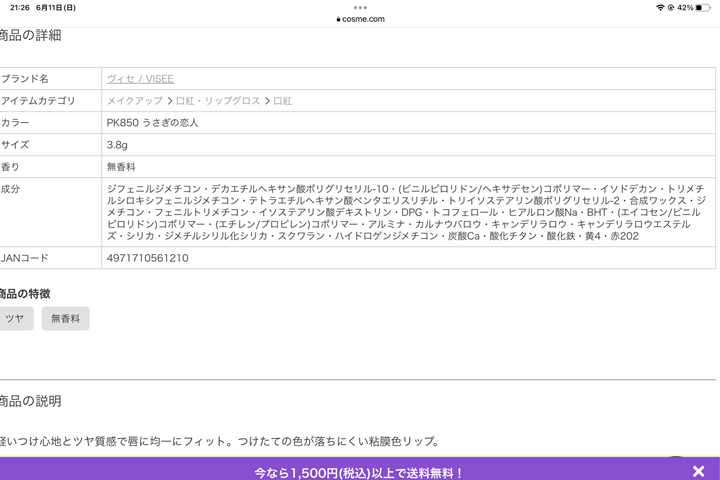Tap the 送料無料 promotion banner text
Screen dimensions: 720x480
tap(358, 473)
